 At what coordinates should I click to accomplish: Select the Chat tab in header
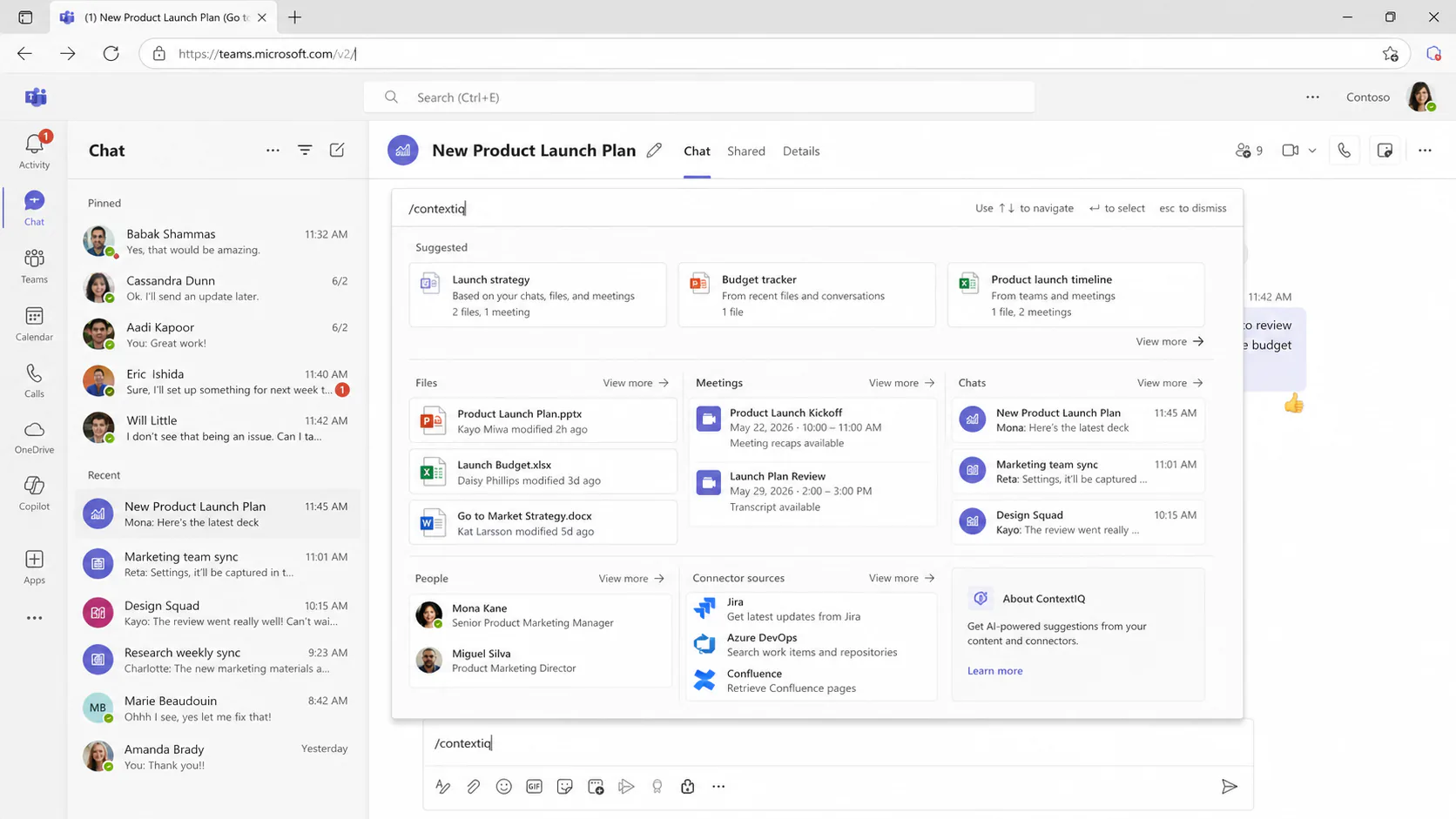pos(697,151)
